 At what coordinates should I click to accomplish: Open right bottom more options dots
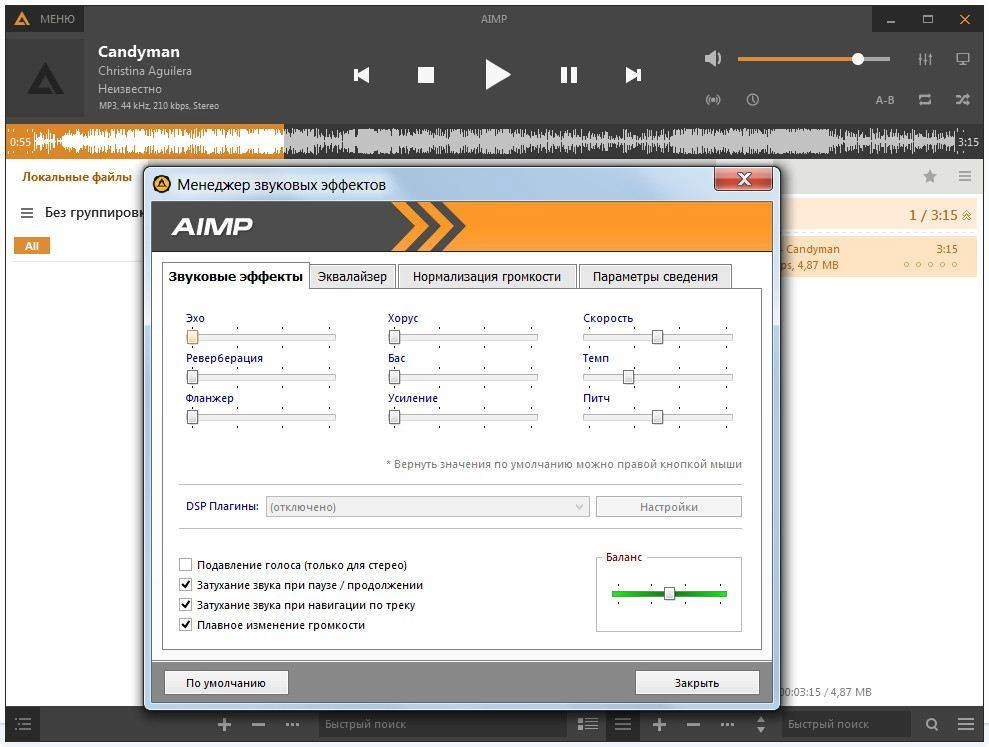[x=727, y=725]
